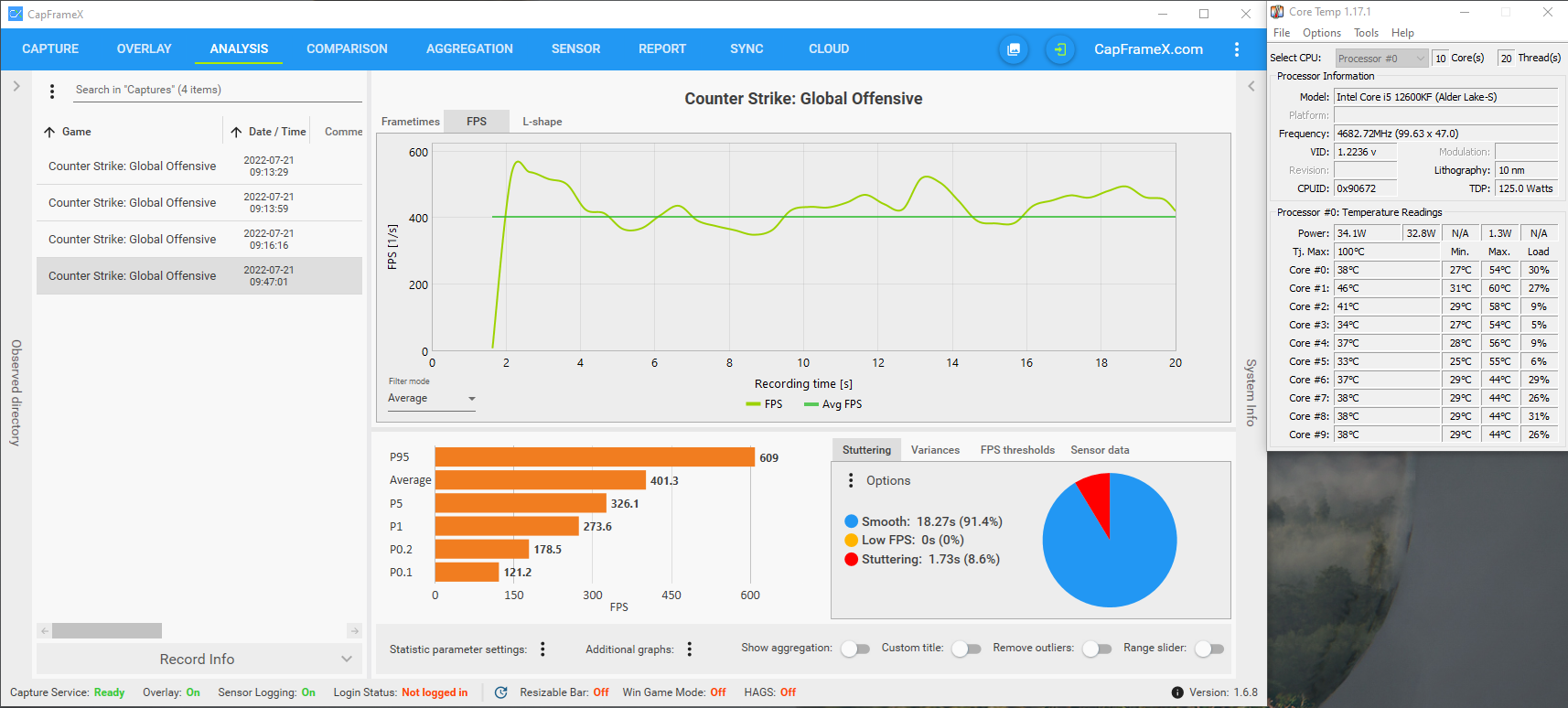Image resolution: width=1568 pixels, height=708 pixels.
Task: Open the header three-dot overflow menu
Action: coord(1237,49)
